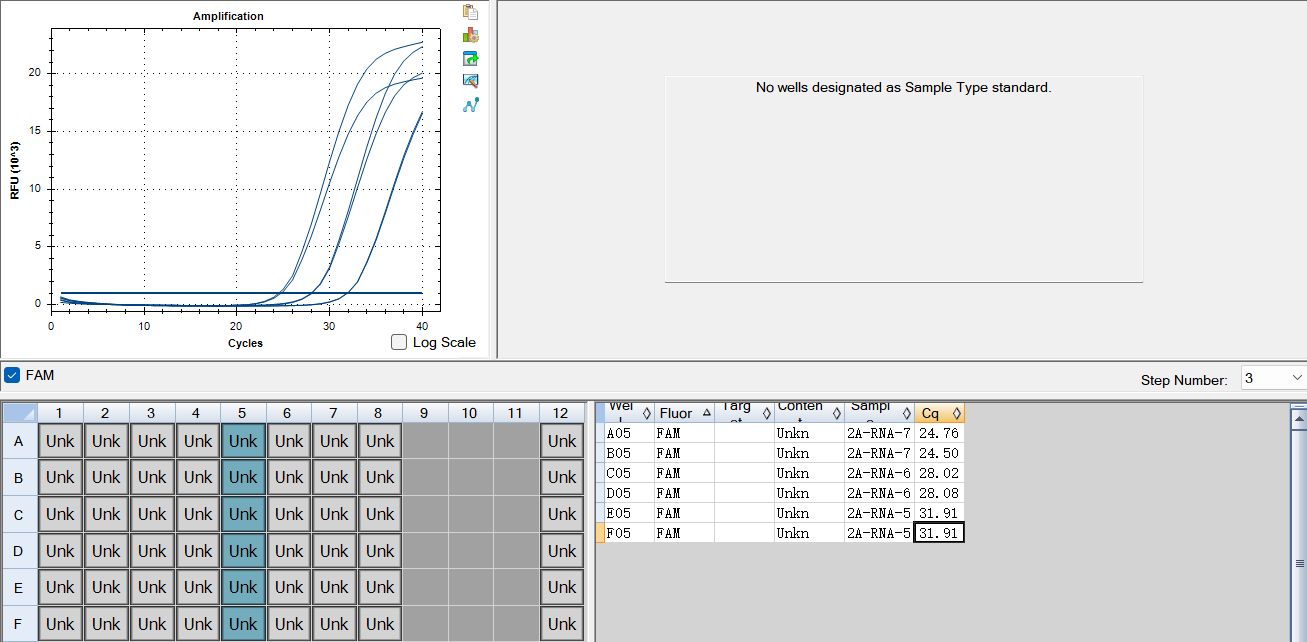Select plate column 1 header

click(60, 413)
